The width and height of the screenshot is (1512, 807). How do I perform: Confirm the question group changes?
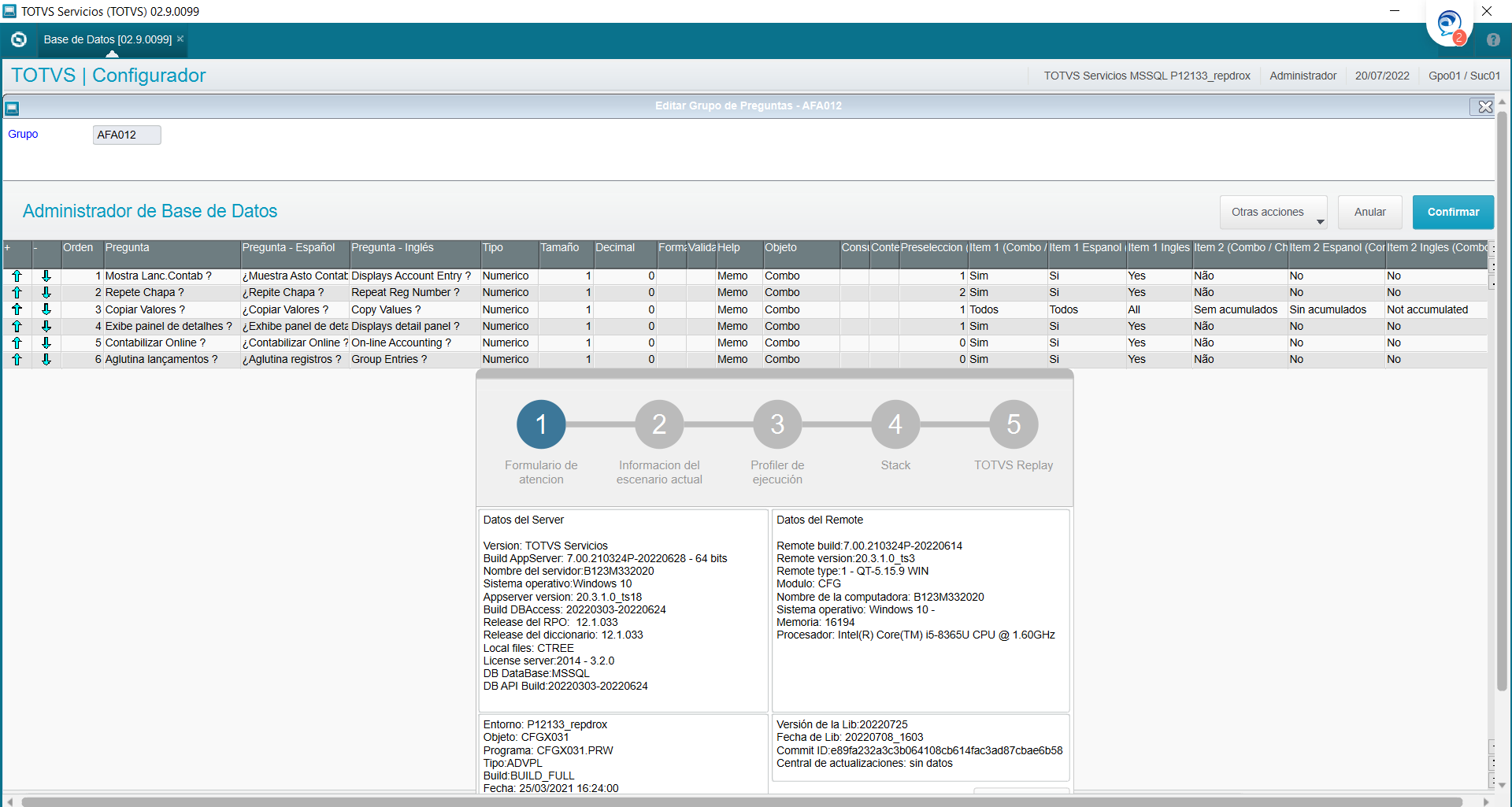coord(1453,213)
